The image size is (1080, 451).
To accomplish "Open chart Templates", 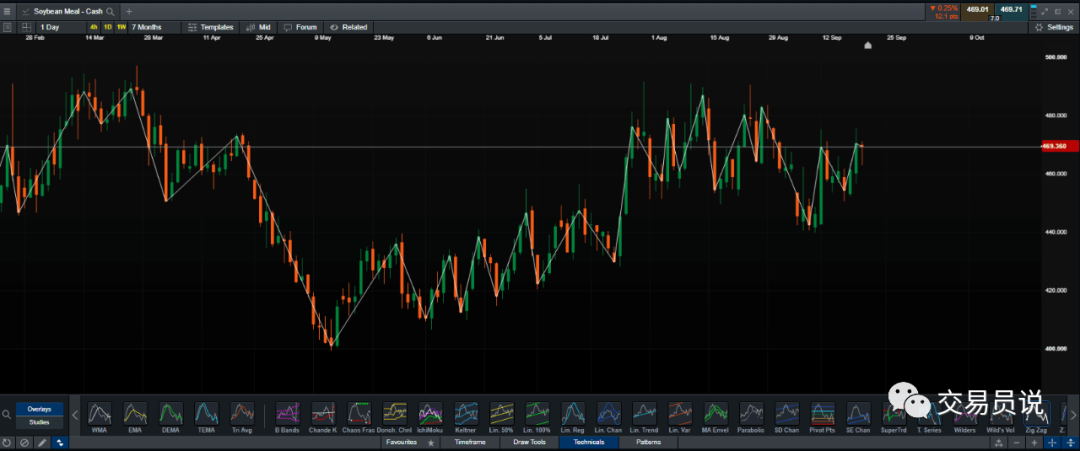I will pyautogui.click(x=211, y=28).
